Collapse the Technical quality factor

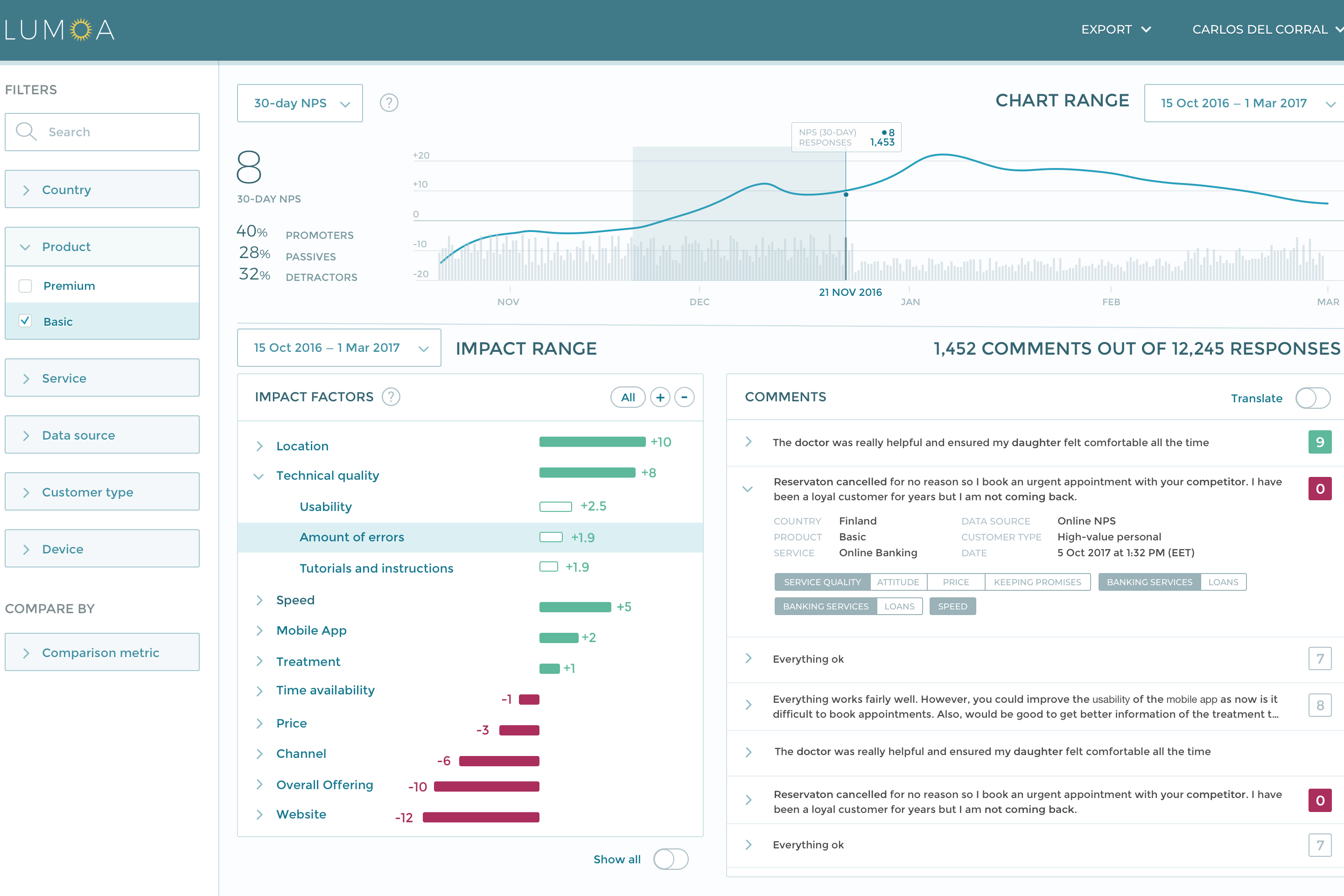point(259,476)
